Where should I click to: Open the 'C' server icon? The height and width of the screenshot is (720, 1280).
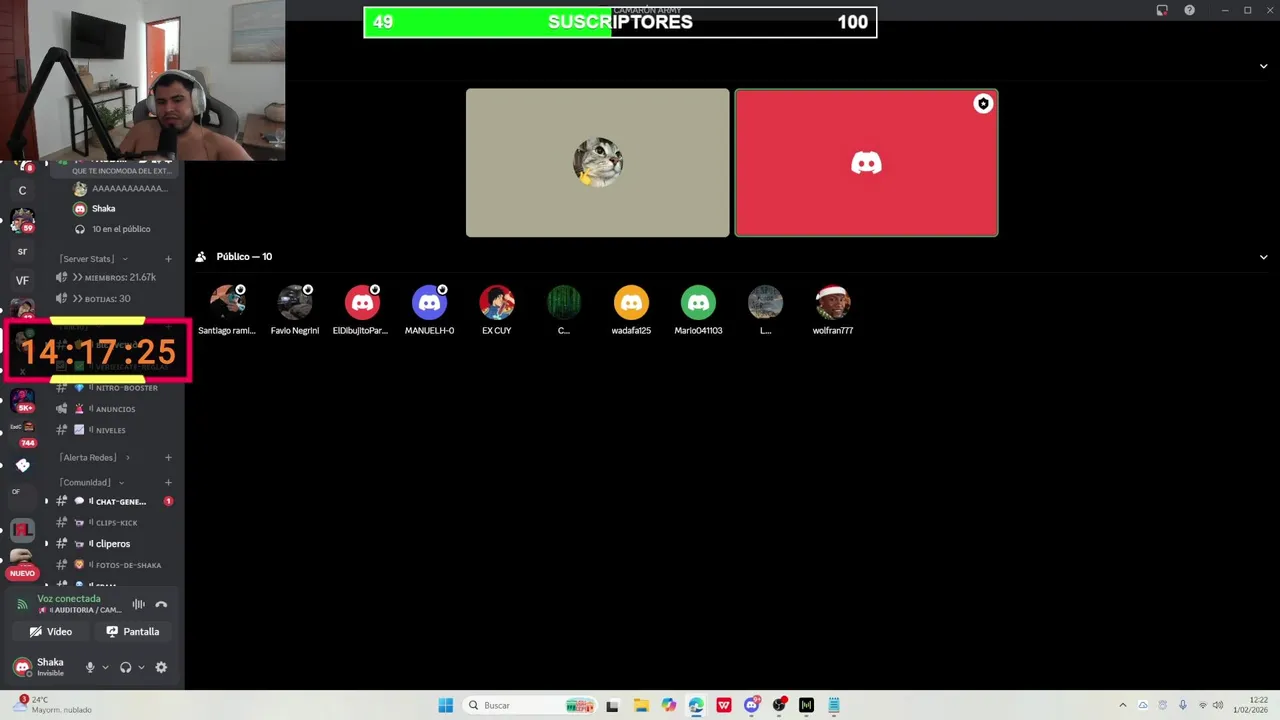tap(22, 190)
